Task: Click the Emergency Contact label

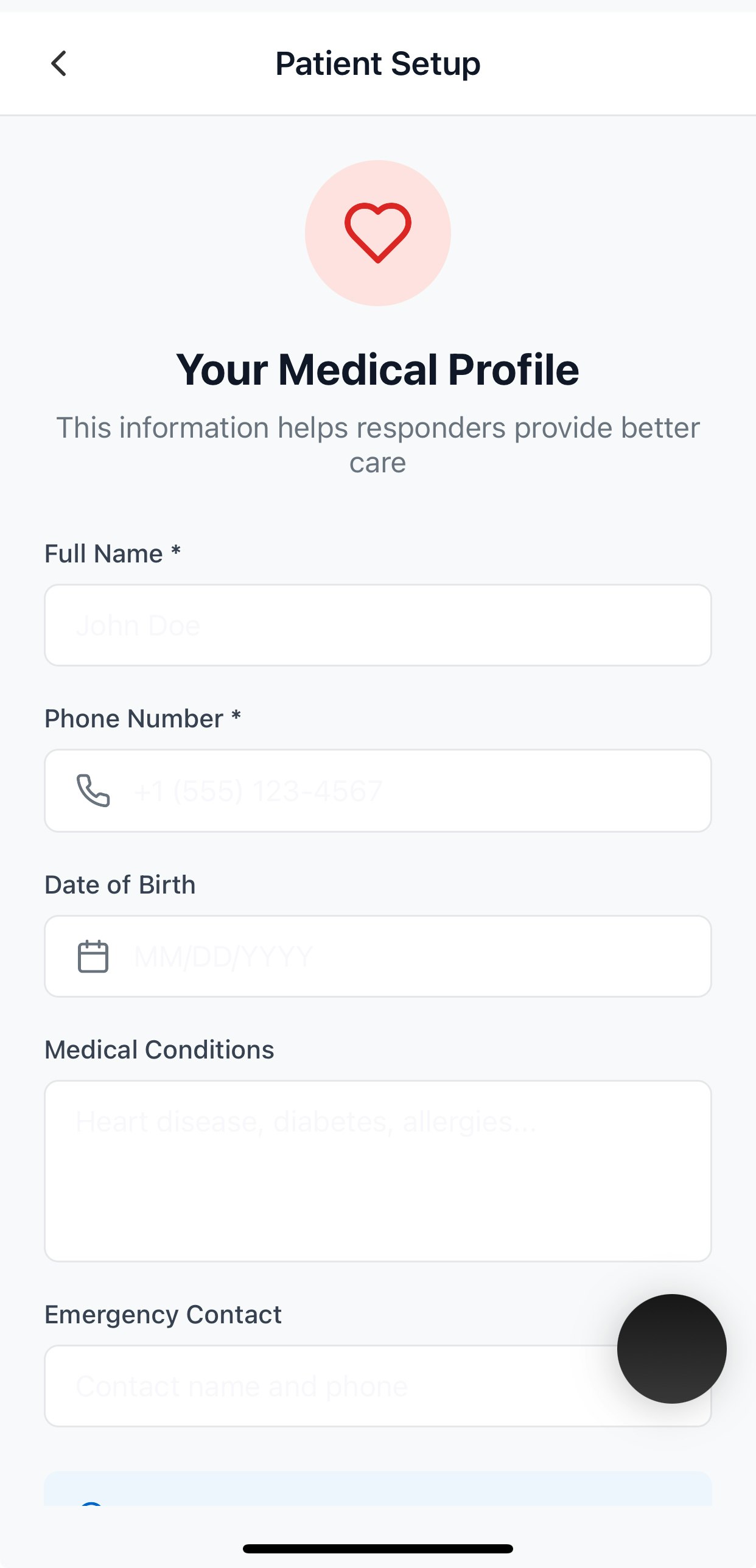Action: [163, 1315]
